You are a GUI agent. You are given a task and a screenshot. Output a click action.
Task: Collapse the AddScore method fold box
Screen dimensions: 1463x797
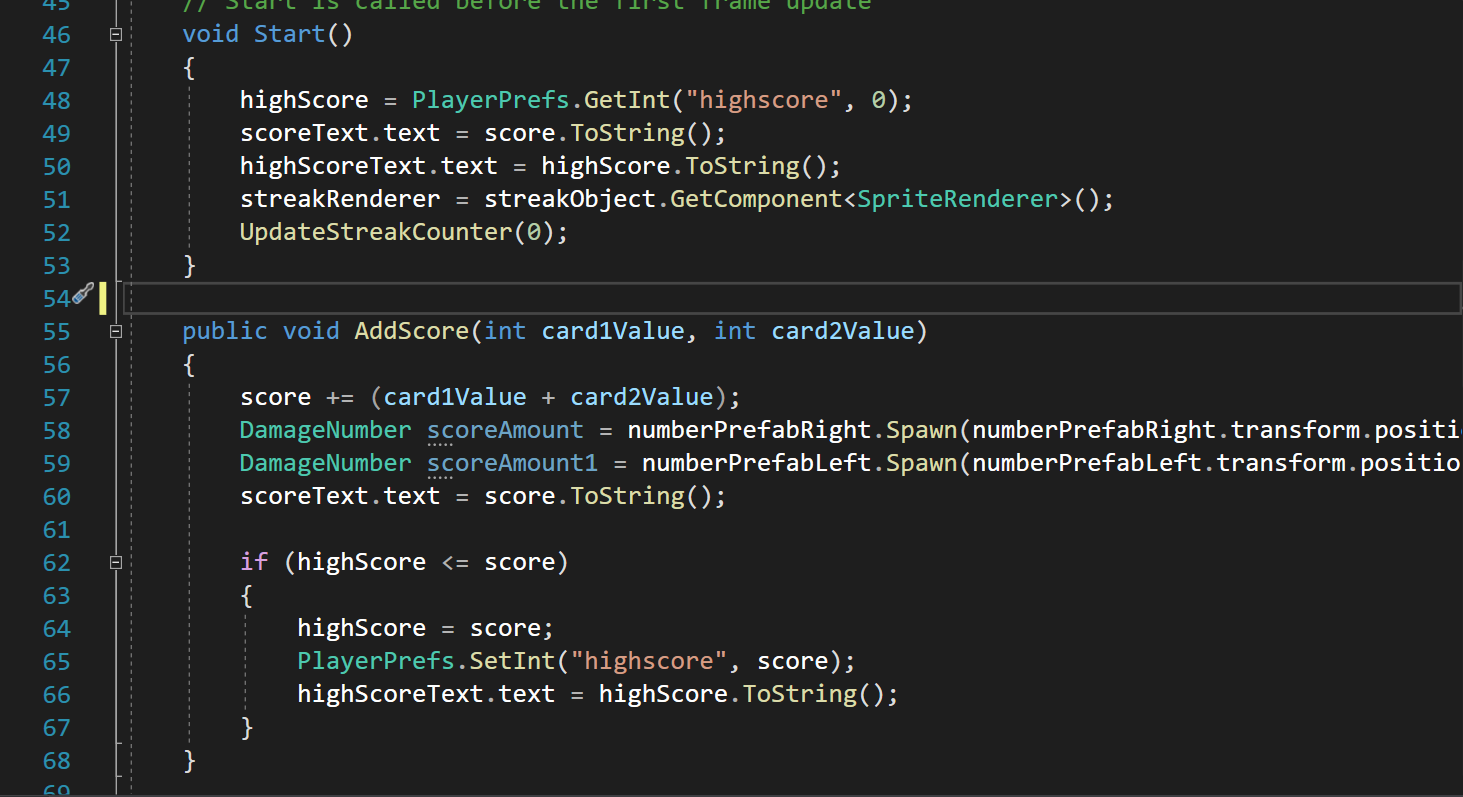pos(115,331)
